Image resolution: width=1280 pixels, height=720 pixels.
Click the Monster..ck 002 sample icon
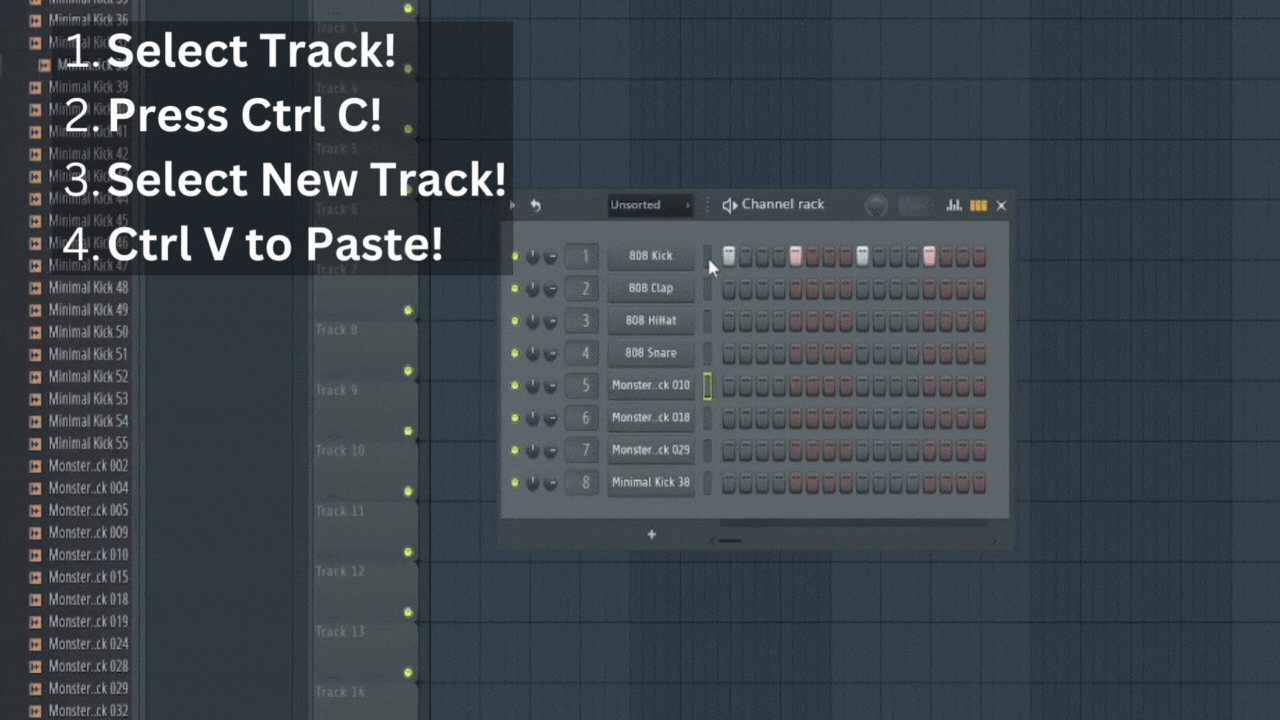pos(35,466)
